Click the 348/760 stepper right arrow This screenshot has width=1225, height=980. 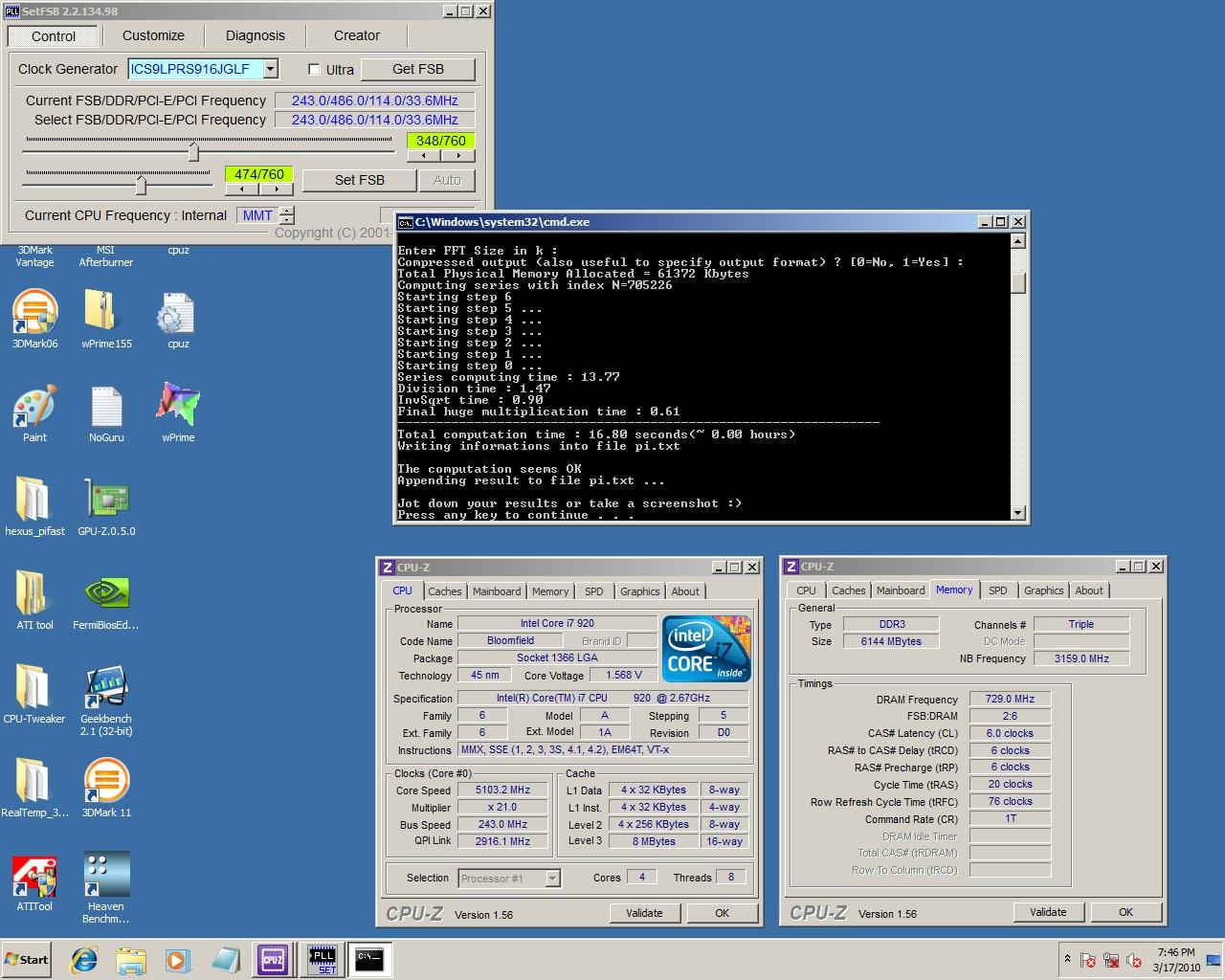click(458, 155)
